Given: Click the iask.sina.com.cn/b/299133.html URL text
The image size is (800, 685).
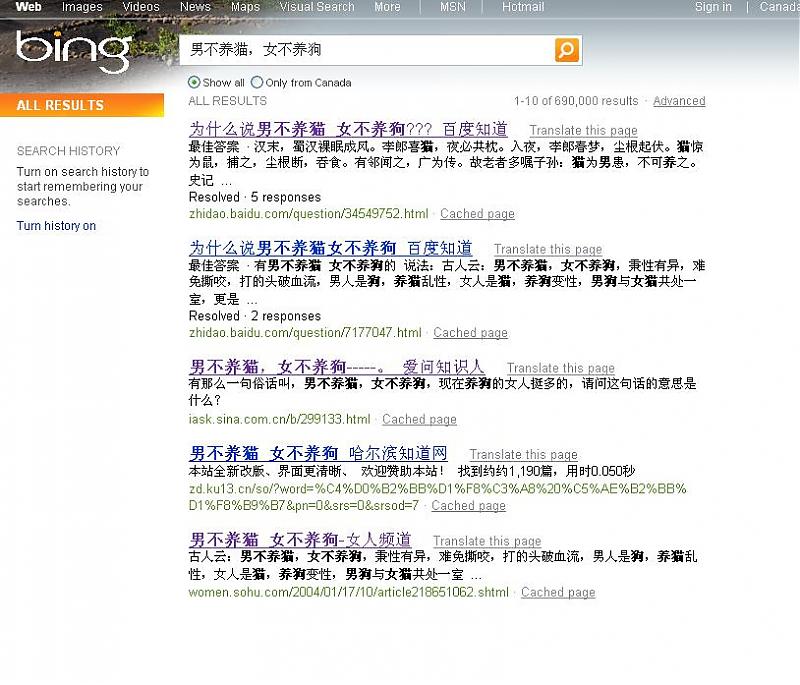Looking at the screenshot, I should (280, 419).
